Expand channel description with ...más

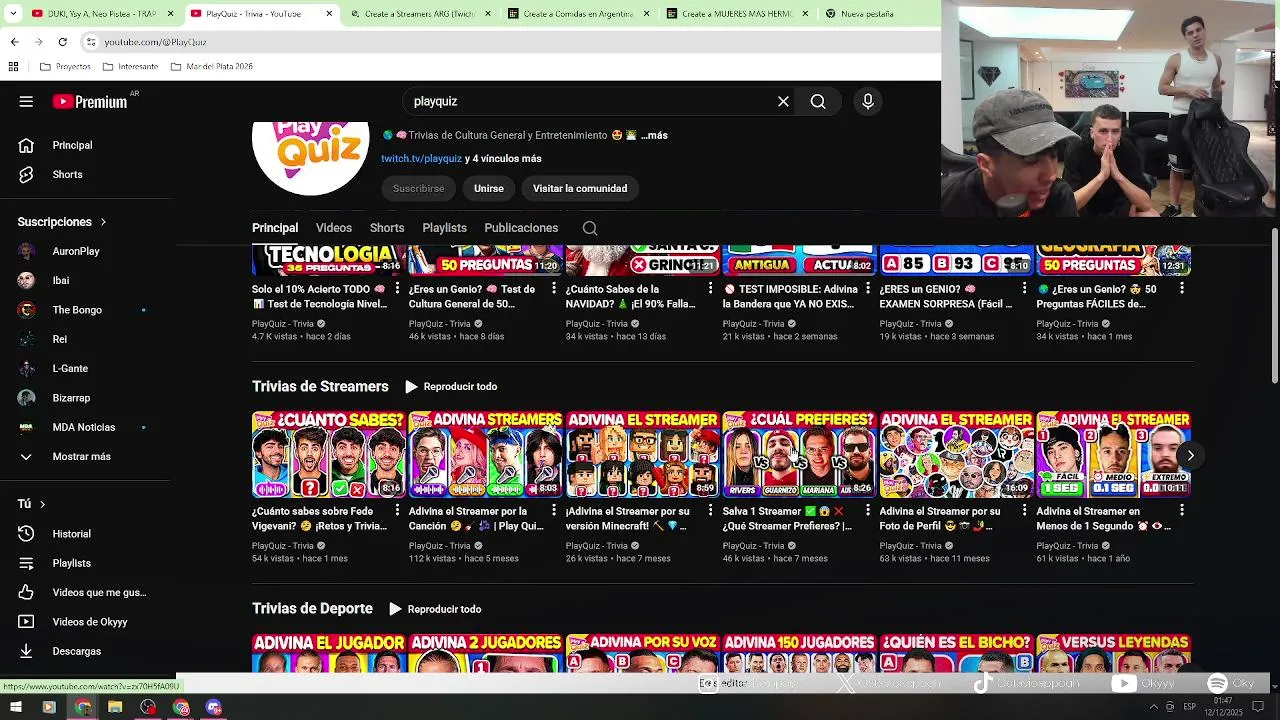click(x=654, y=135)
